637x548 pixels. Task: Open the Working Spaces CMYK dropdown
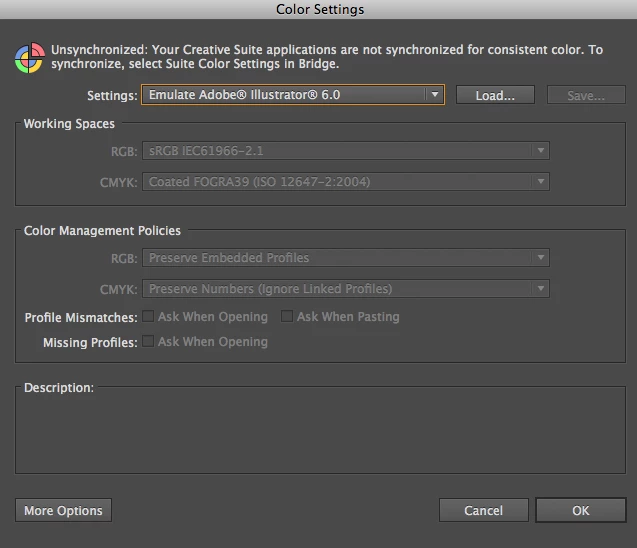tap(346, 182)
